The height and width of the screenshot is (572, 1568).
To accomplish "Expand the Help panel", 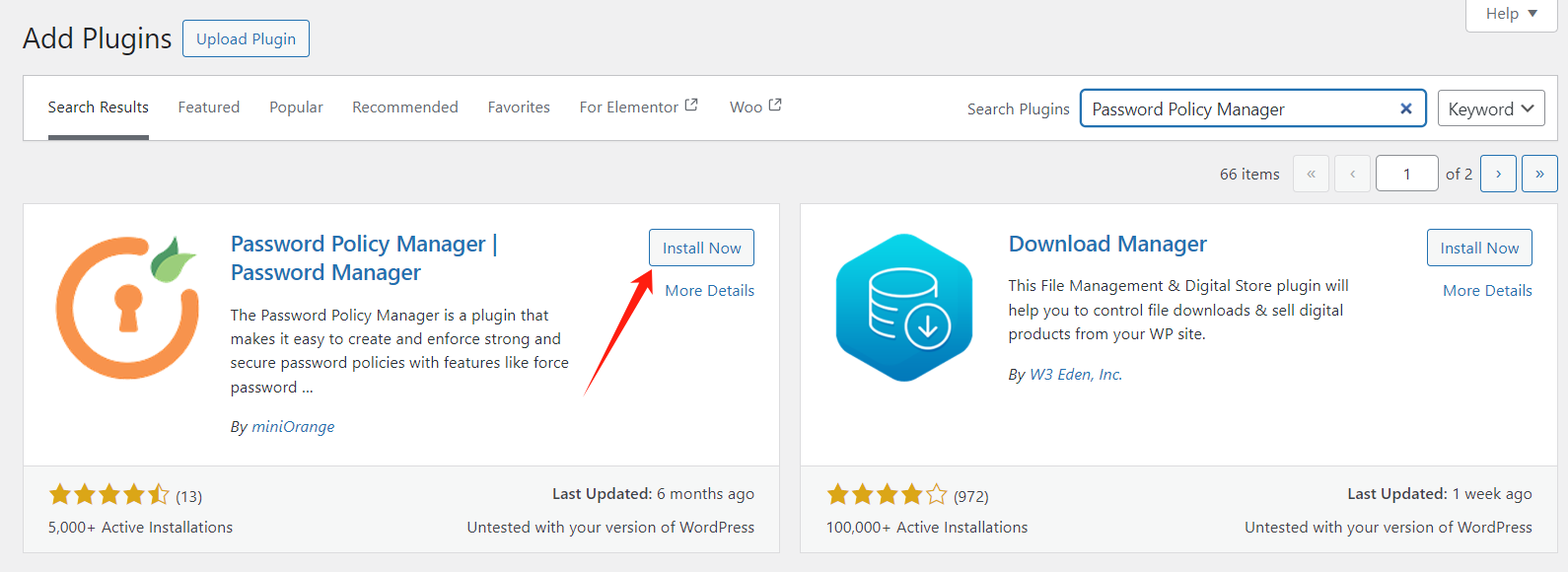I will click(1511, 14).
